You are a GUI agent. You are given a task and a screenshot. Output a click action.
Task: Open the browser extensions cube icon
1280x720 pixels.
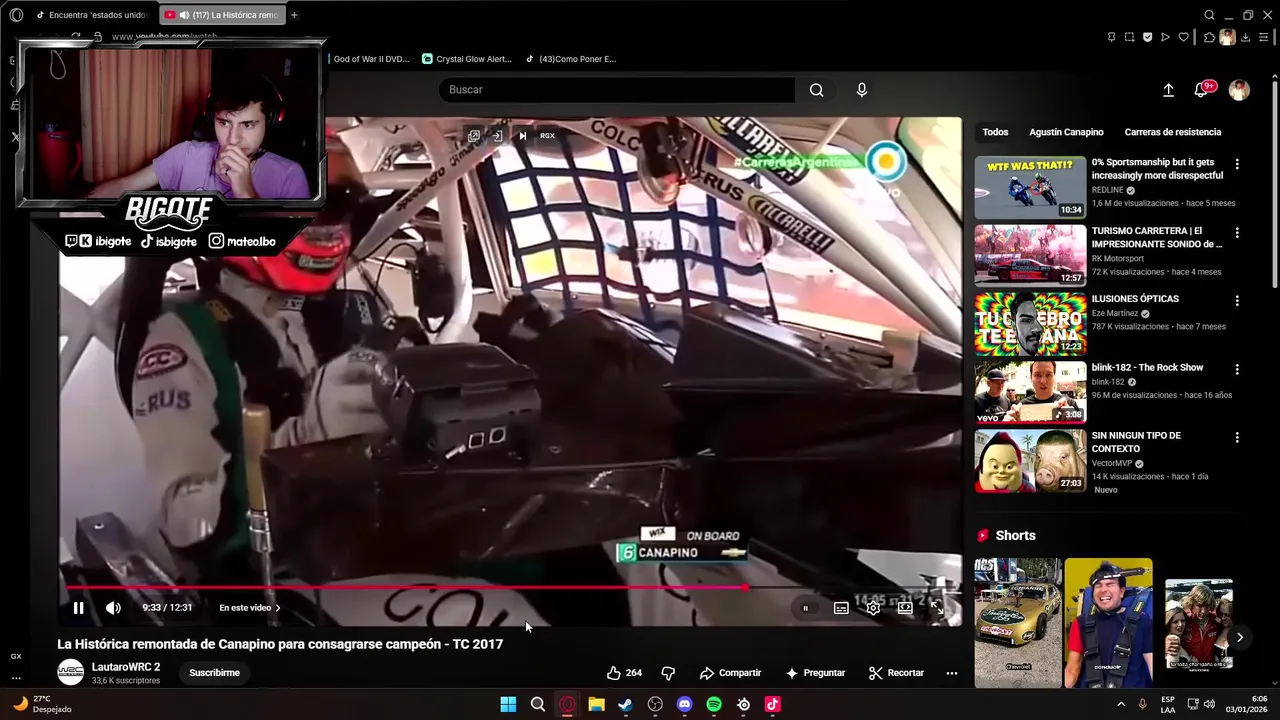pos(1209,37)
